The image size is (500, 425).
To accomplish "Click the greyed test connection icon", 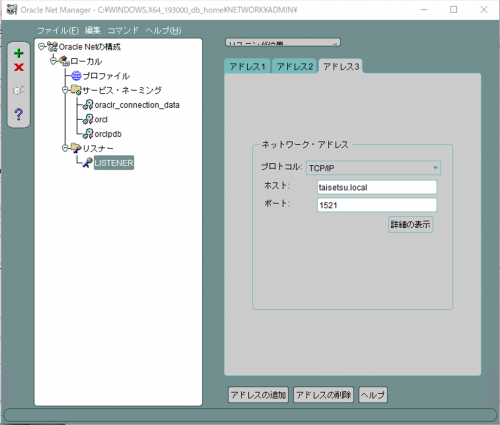I will [19, 90].
